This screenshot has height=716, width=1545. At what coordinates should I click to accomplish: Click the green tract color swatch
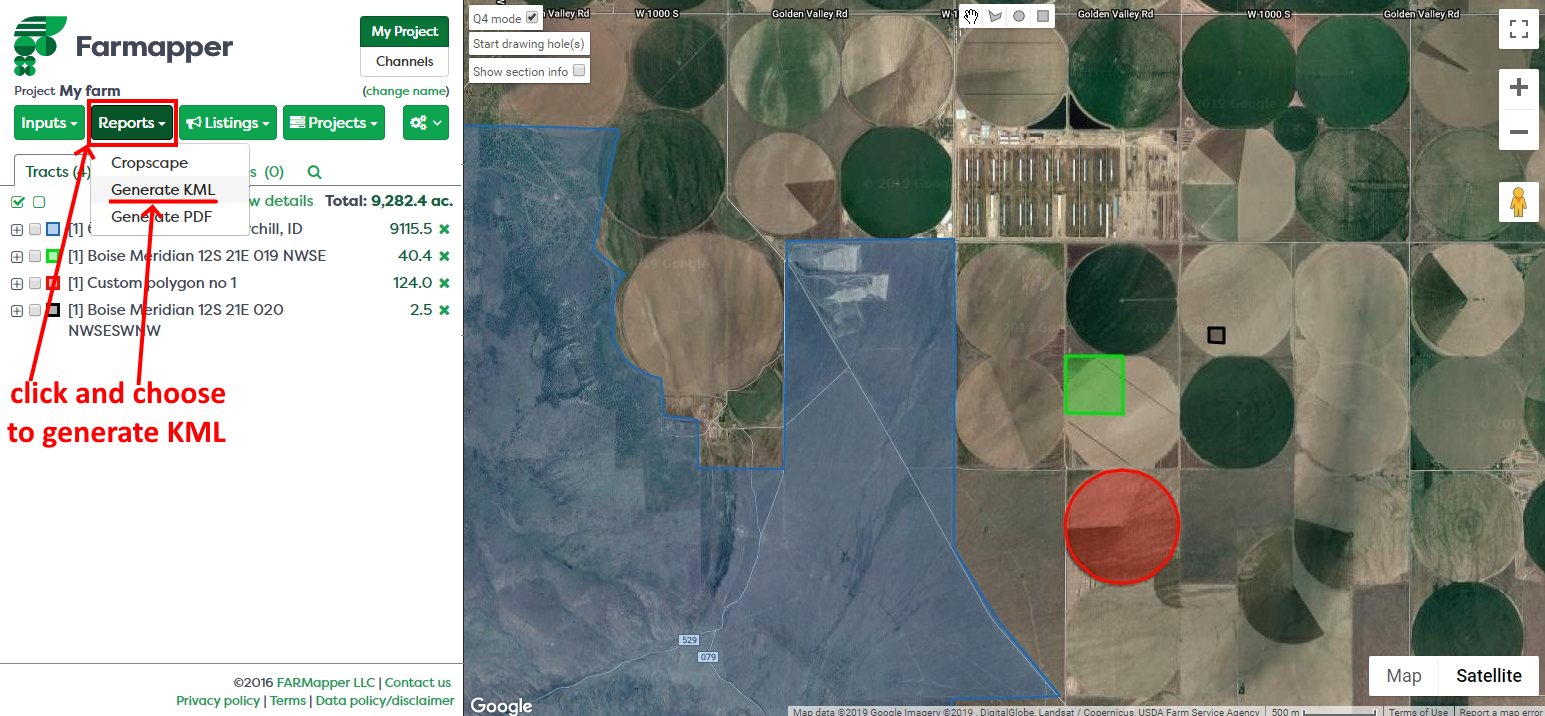click(x=53, y=256)
